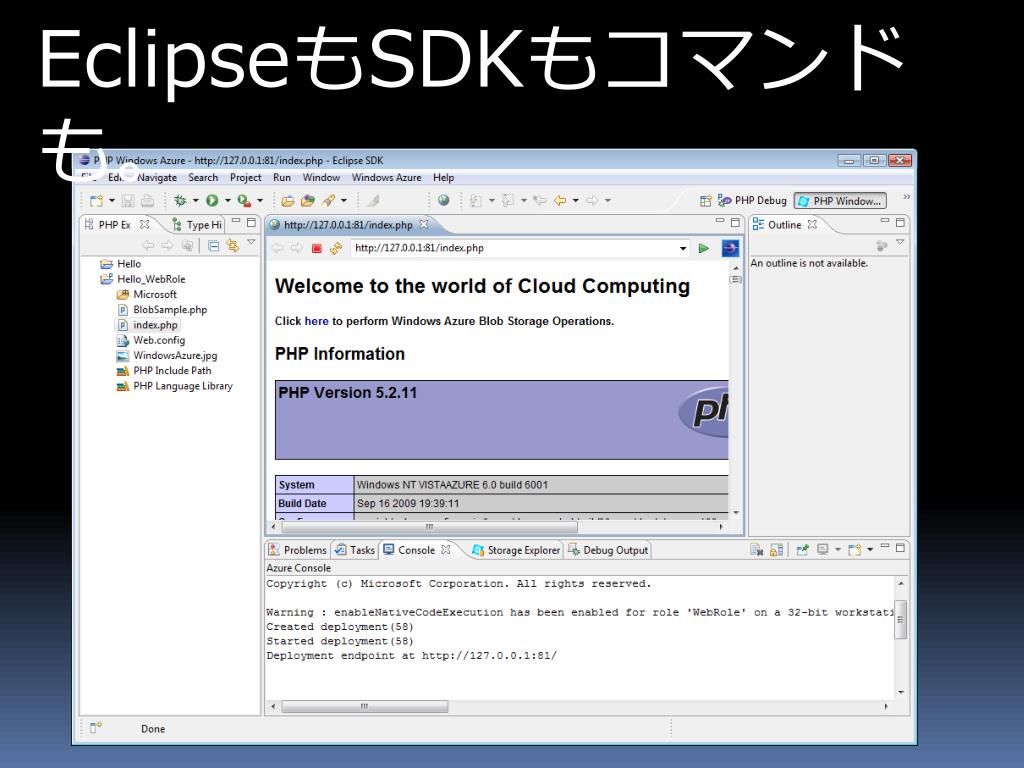Click Link with Editor icon in PHP Explorer
The height and width of the screenshot is (768, 1024).
232,246
